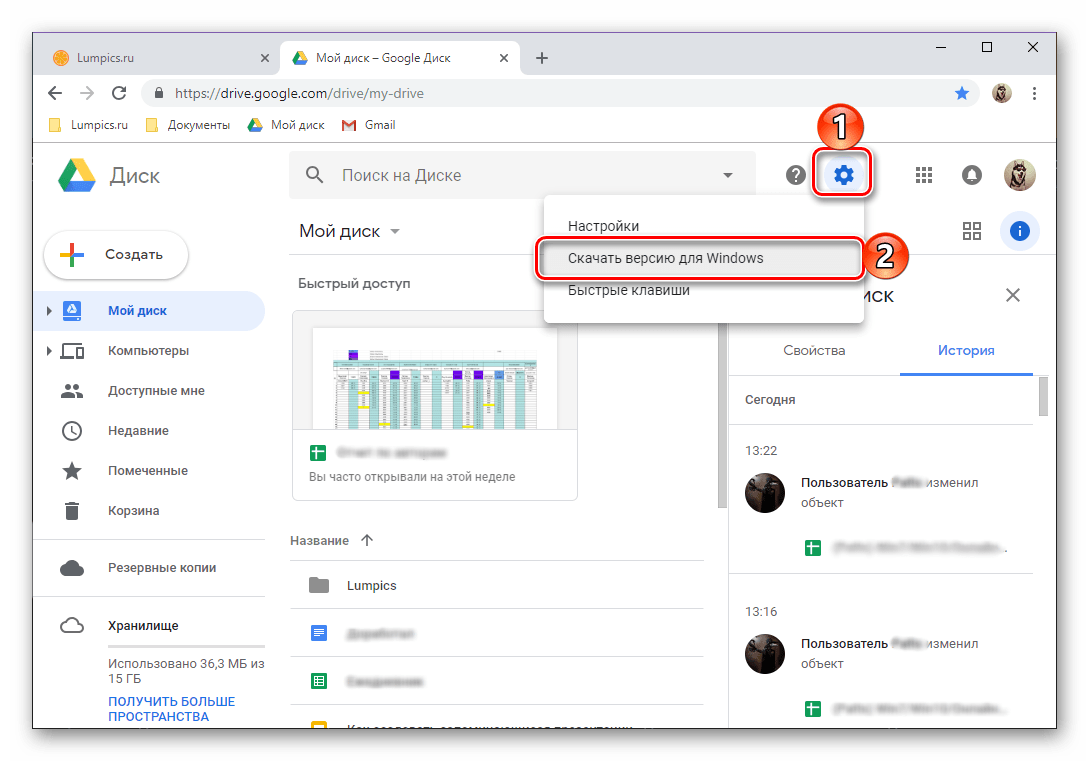
Task: Click the Создать button
Action: (x=116, y=255)
